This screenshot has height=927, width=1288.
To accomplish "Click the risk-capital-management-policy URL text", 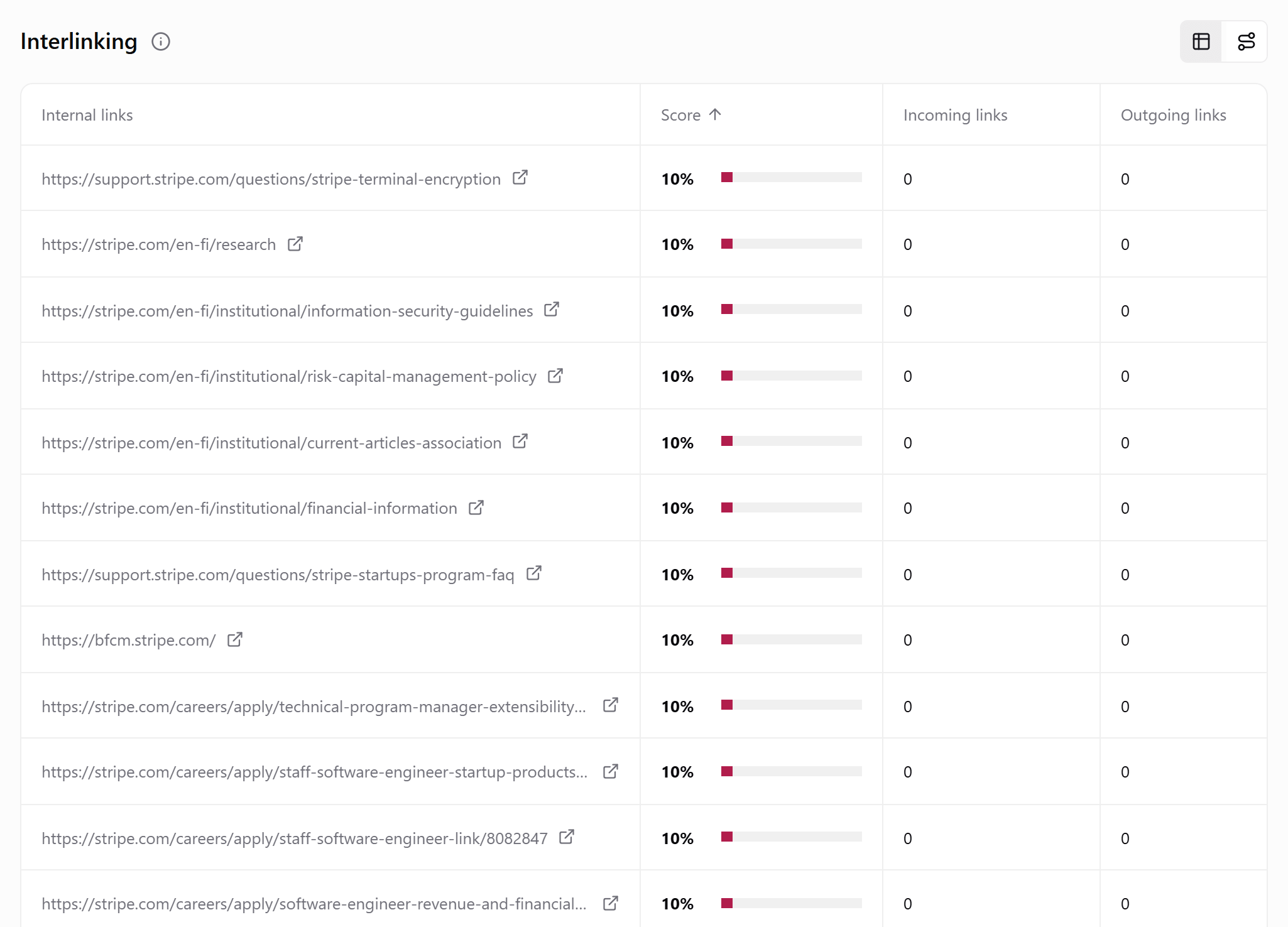I will pos(289,376).
